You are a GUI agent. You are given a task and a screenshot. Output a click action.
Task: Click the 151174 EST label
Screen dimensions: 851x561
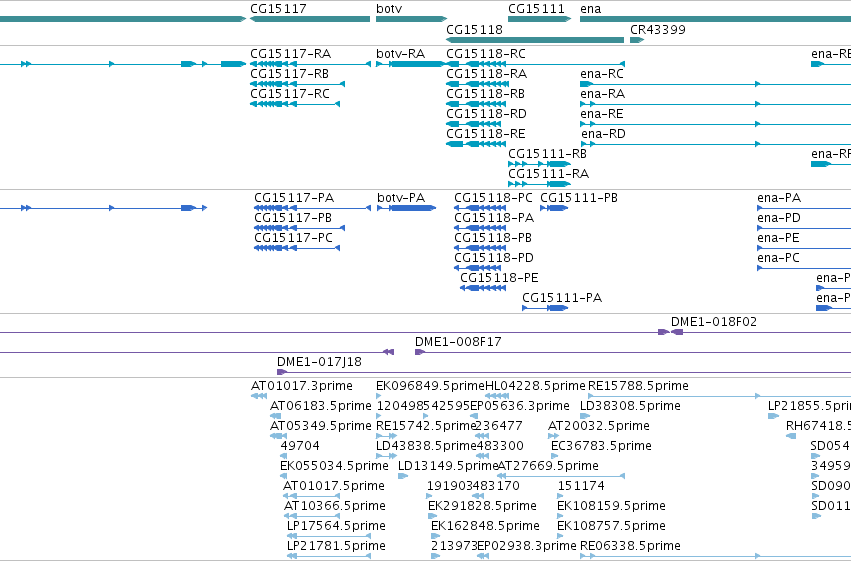coord(581,486)
